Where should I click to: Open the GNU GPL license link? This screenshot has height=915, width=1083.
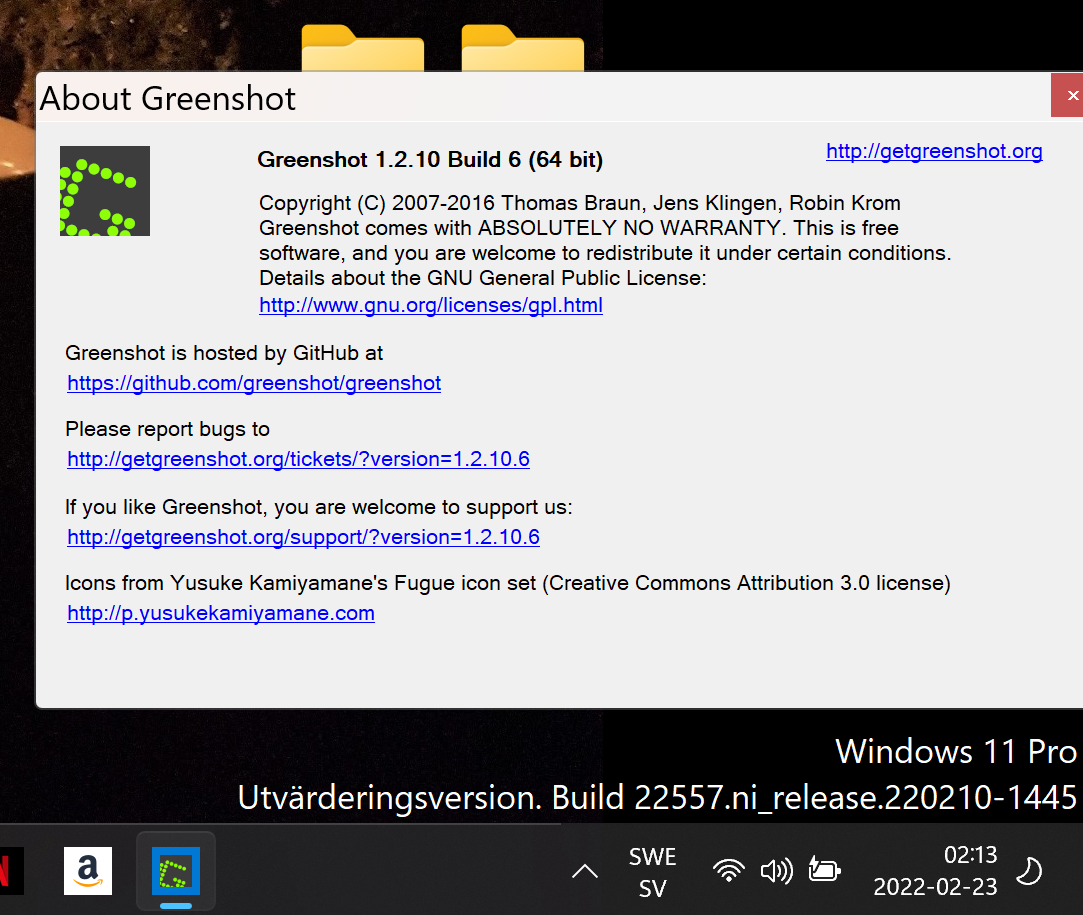click(x=430, y=305)
